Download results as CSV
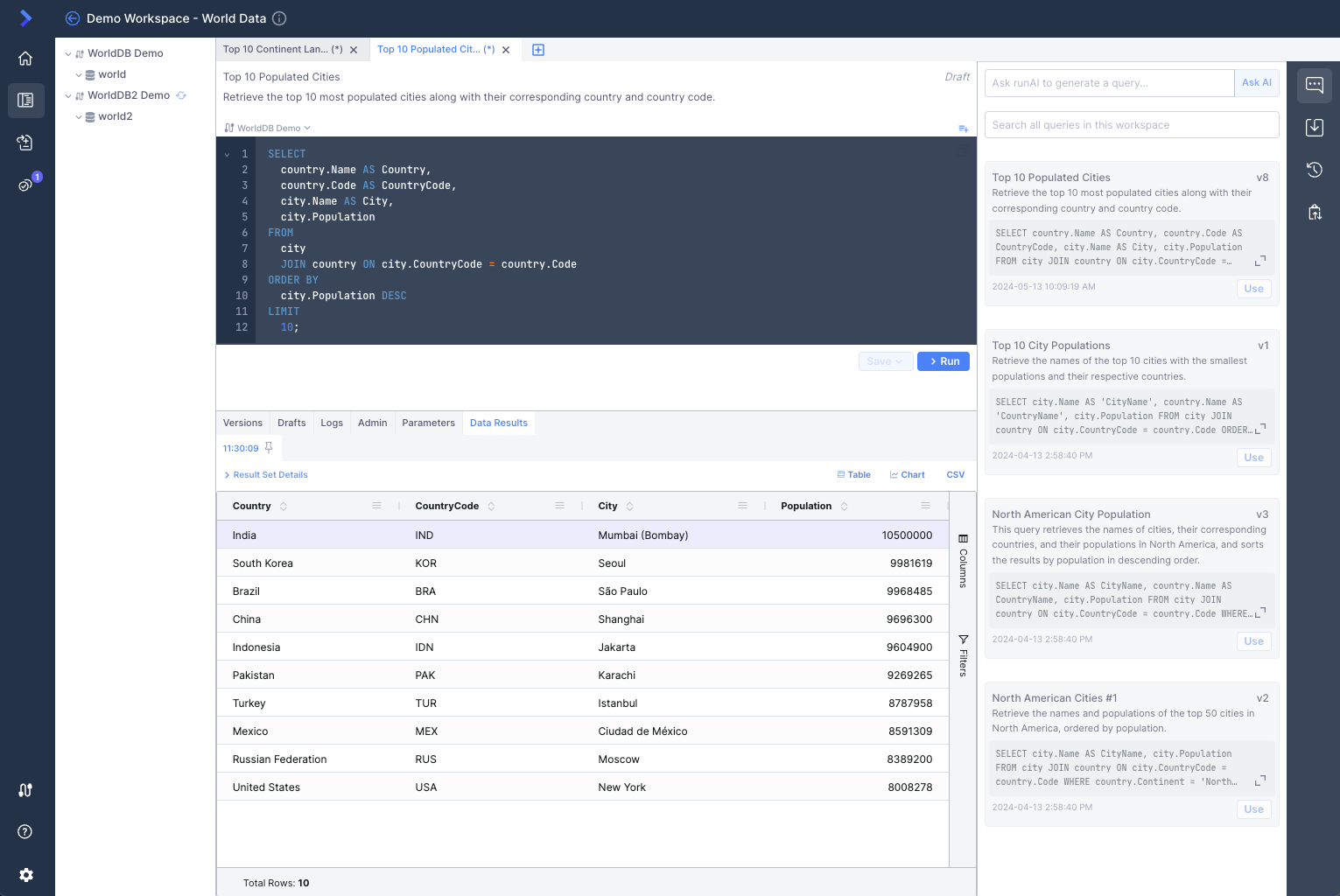The image size is (1340, 896). pos(955,475)
